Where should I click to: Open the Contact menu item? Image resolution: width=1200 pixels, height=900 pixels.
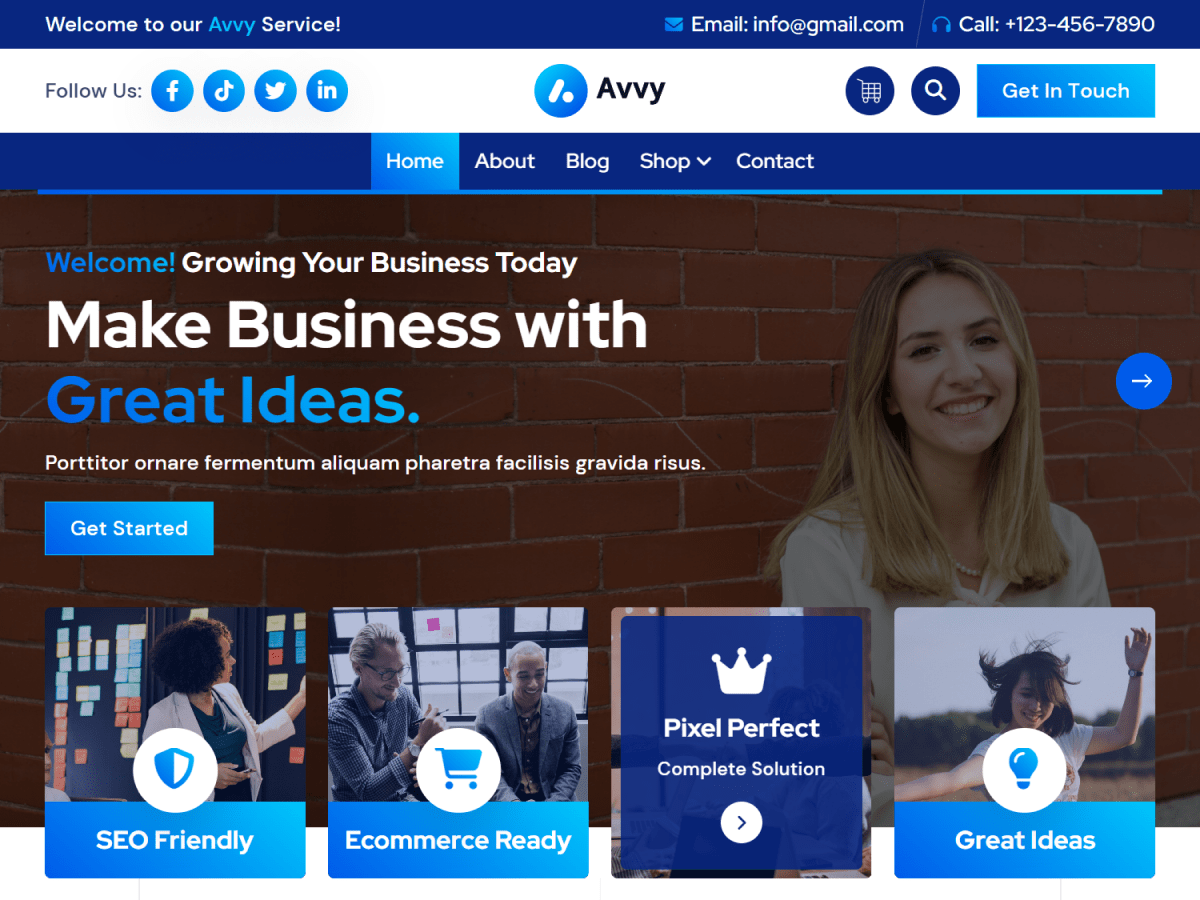point(775,161)
